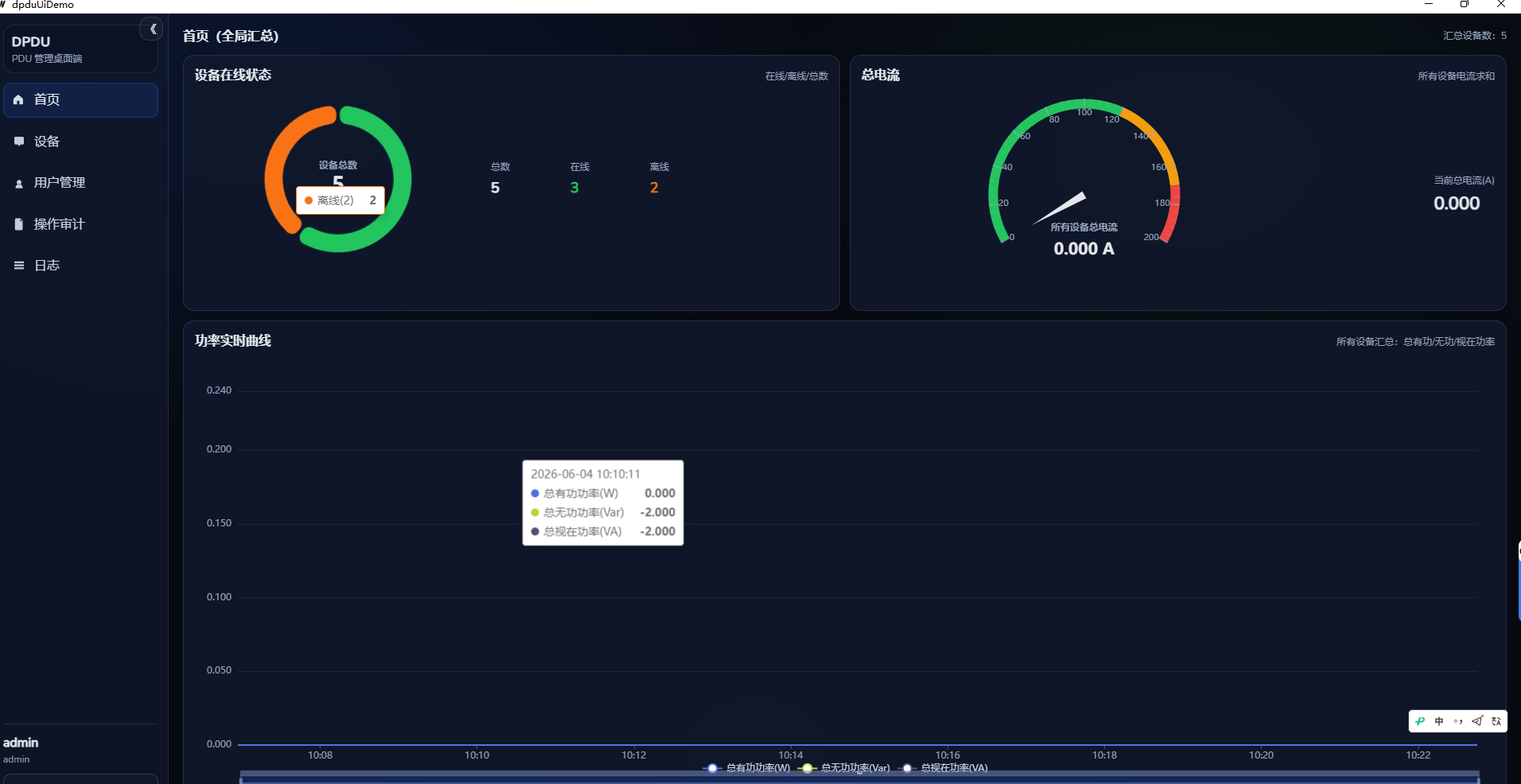Maximize the dpduUiDemo window

click(1465, 5)
